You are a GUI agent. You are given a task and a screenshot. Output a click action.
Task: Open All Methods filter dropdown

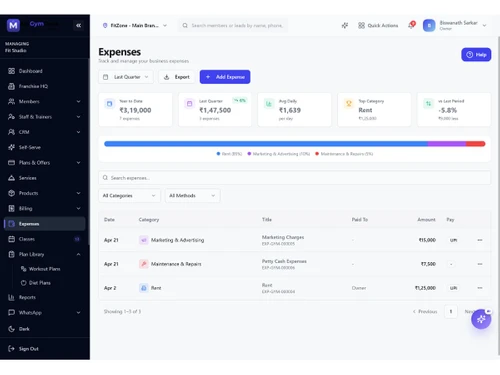[192, 196]
